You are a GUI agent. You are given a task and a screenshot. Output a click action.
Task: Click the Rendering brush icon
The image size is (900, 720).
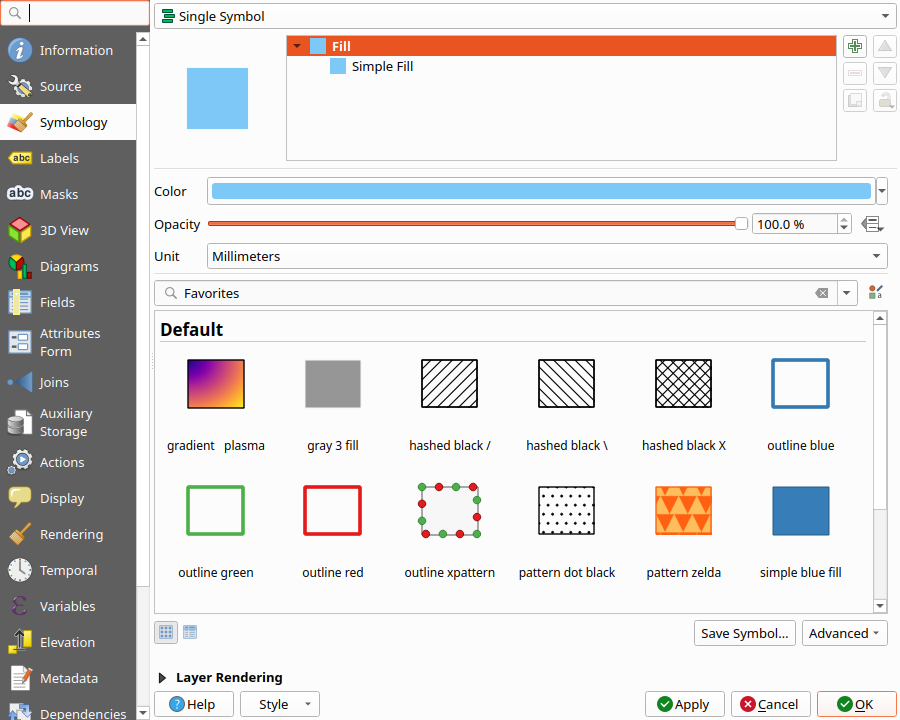pos(20,534)
